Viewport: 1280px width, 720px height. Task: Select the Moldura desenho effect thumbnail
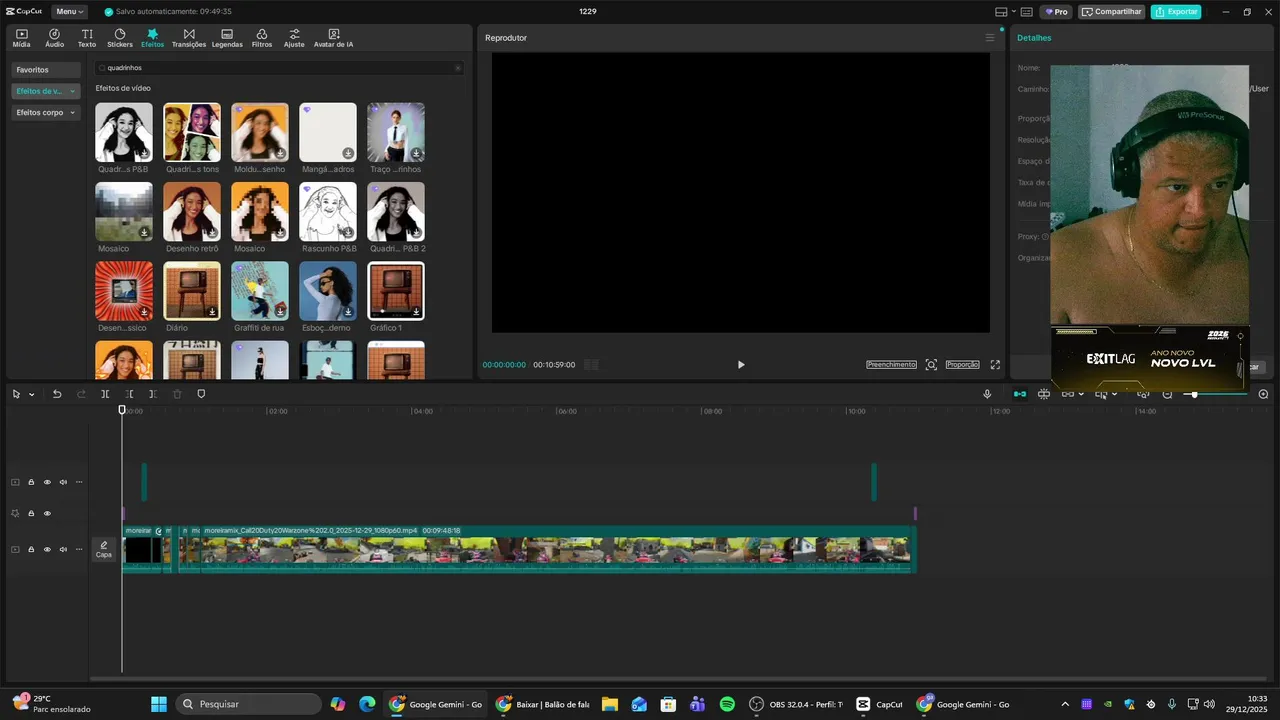[260, 132]
